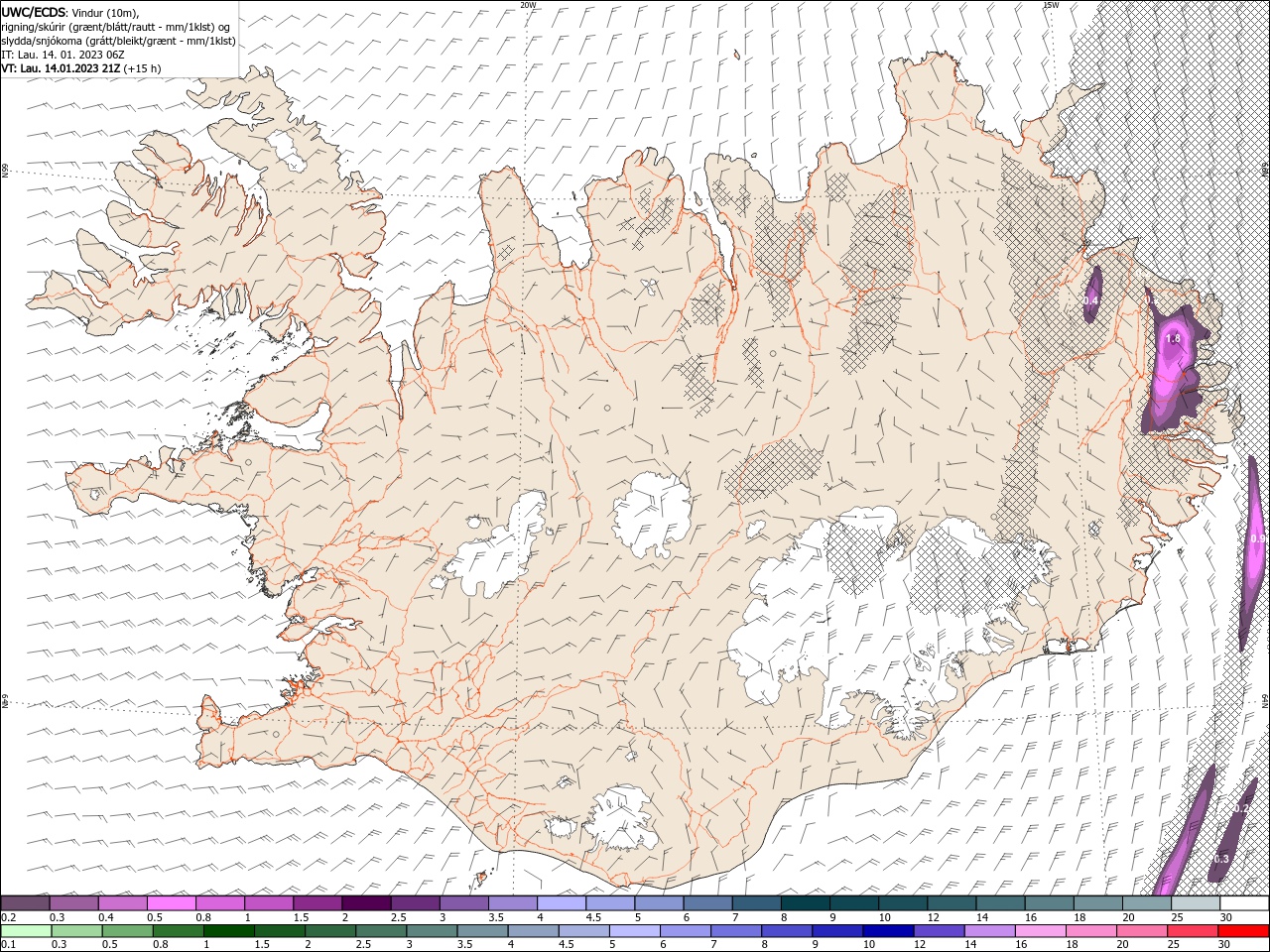
Task: Click the '20' value in the bottom legend row
Action: click(x=1122, y=945)
